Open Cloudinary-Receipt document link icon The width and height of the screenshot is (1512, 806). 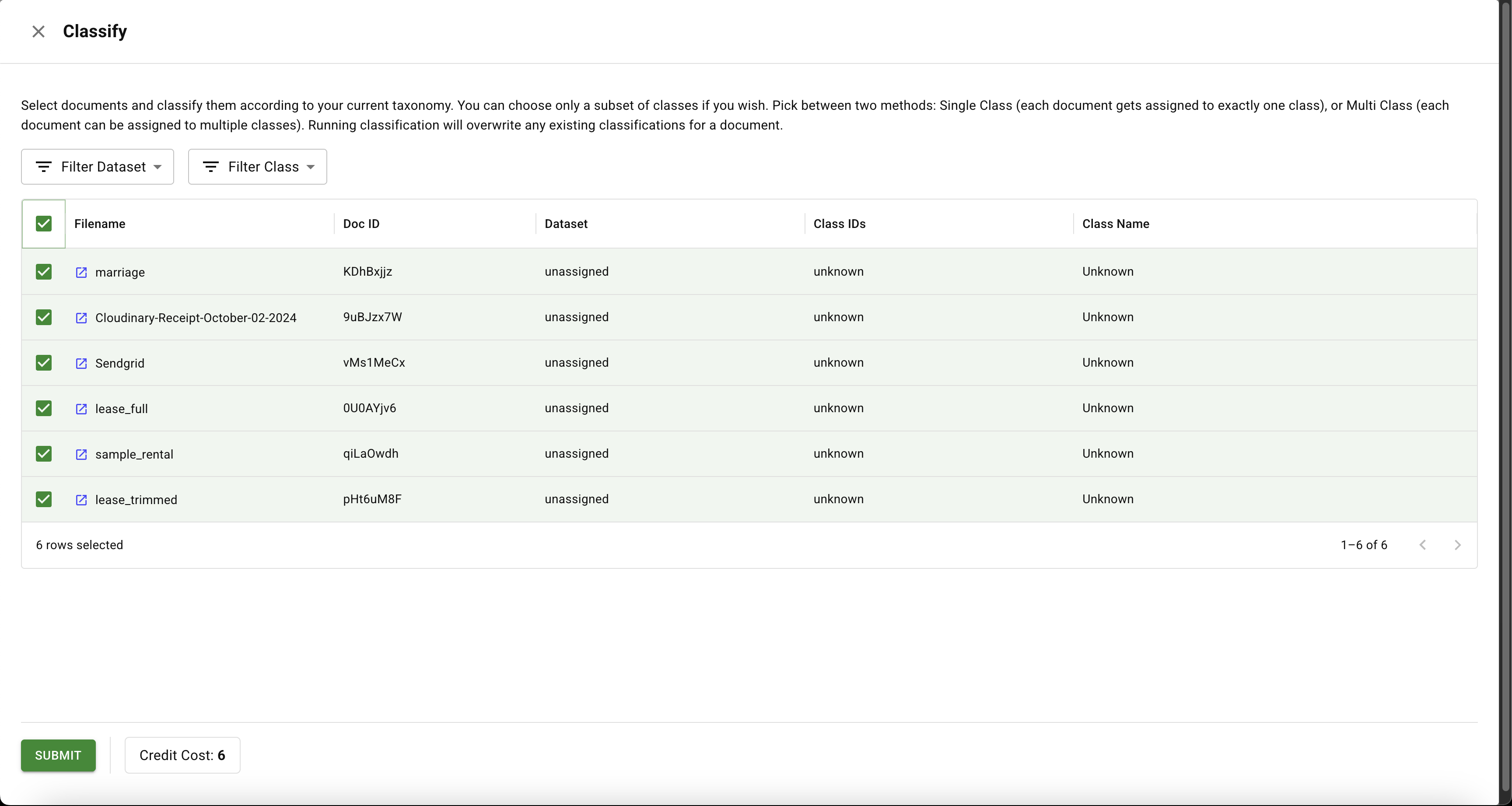coord(81,318)
